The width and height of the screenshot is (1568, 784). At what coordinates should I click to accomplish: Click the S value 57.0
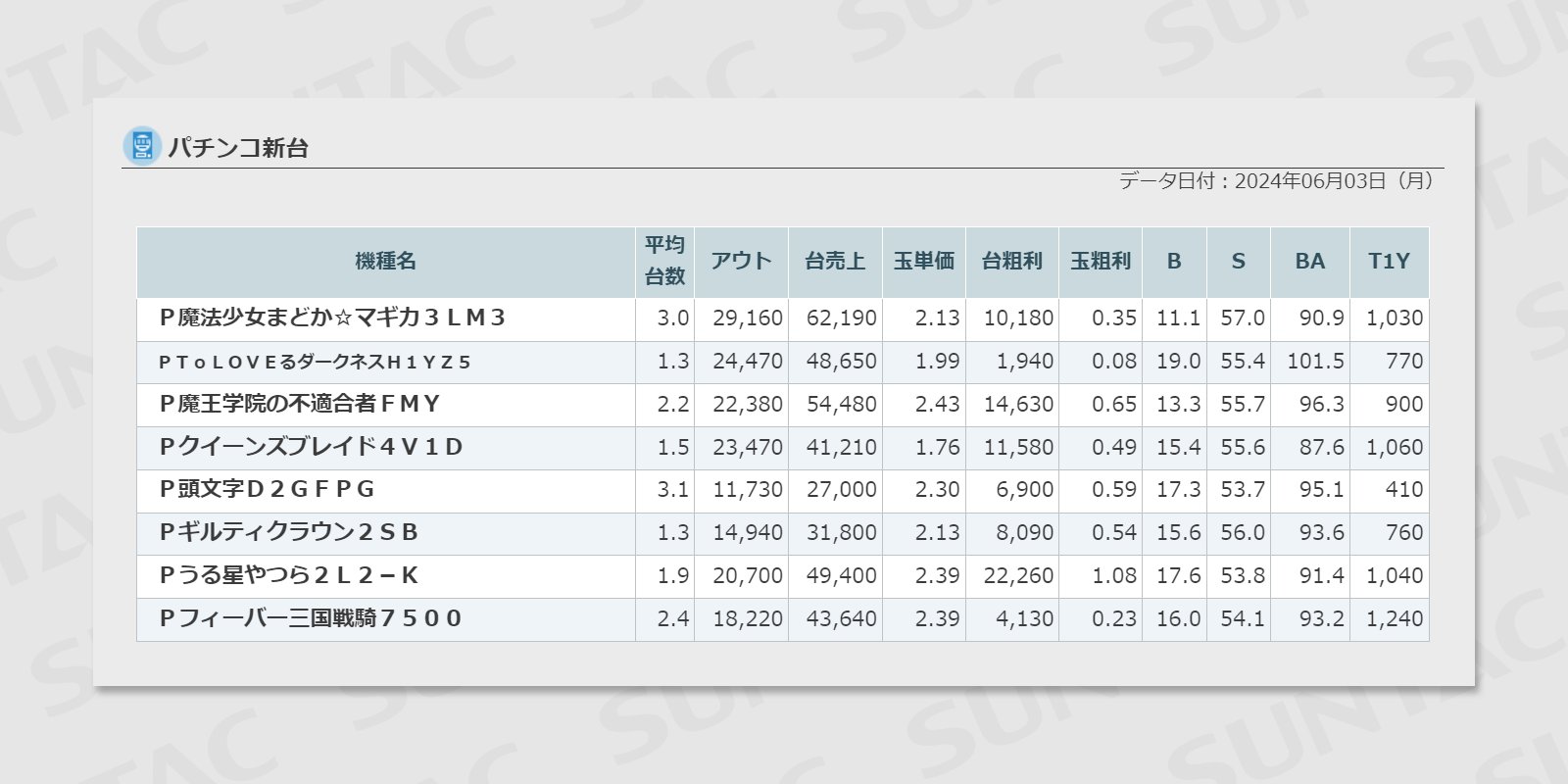point(1243,318)
